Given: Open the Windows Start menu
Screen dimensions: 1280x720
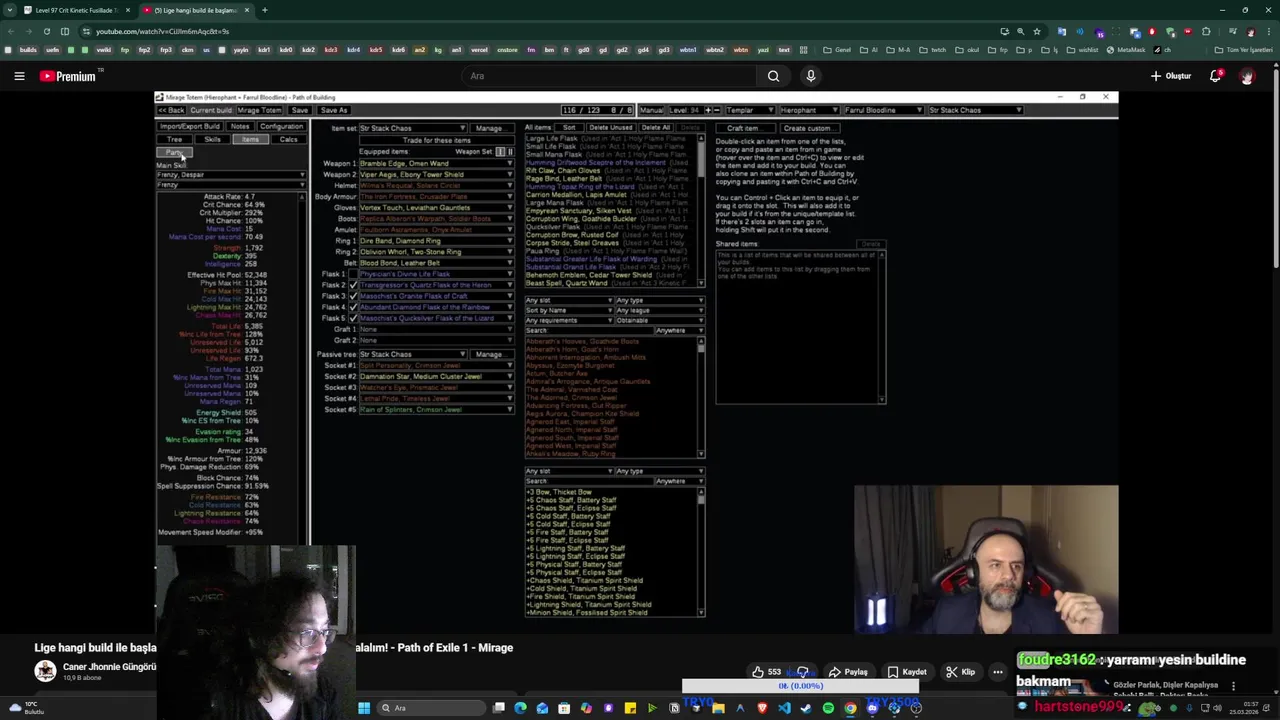Looking at the screenshot, I should tap(364, 708).
